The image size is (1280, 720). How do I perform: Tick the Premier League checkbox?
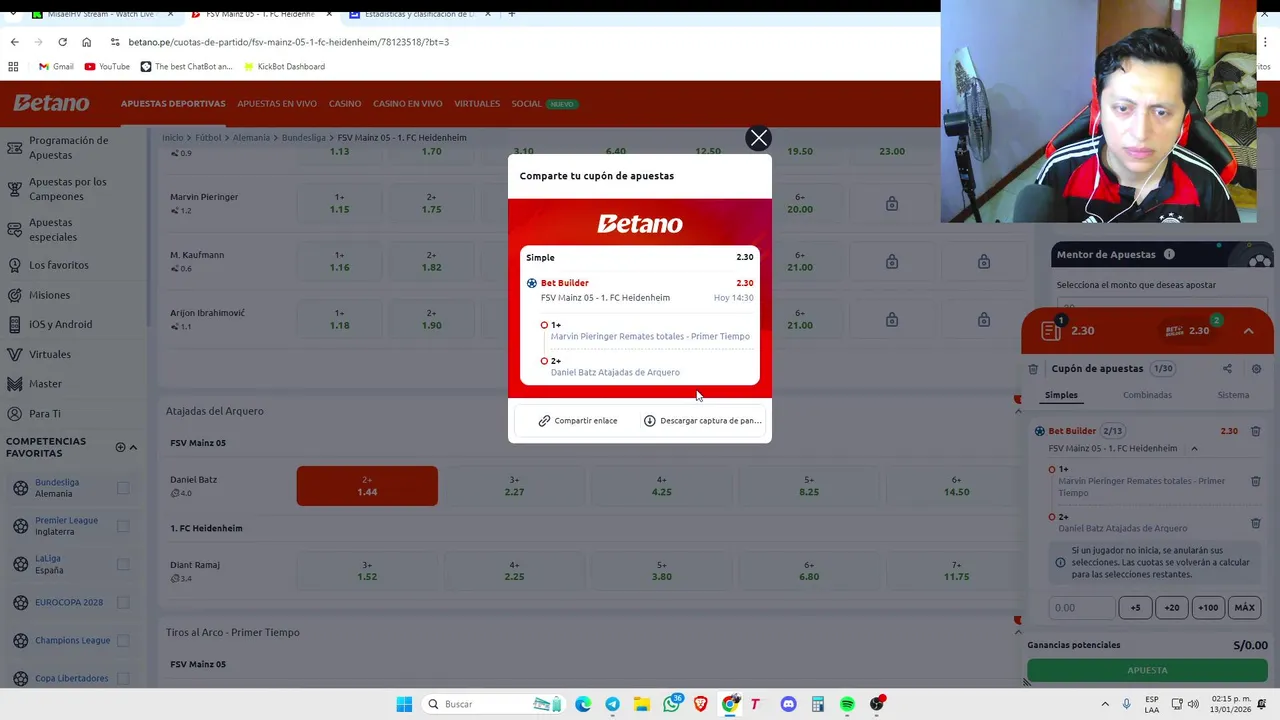[x=123, y=526]
